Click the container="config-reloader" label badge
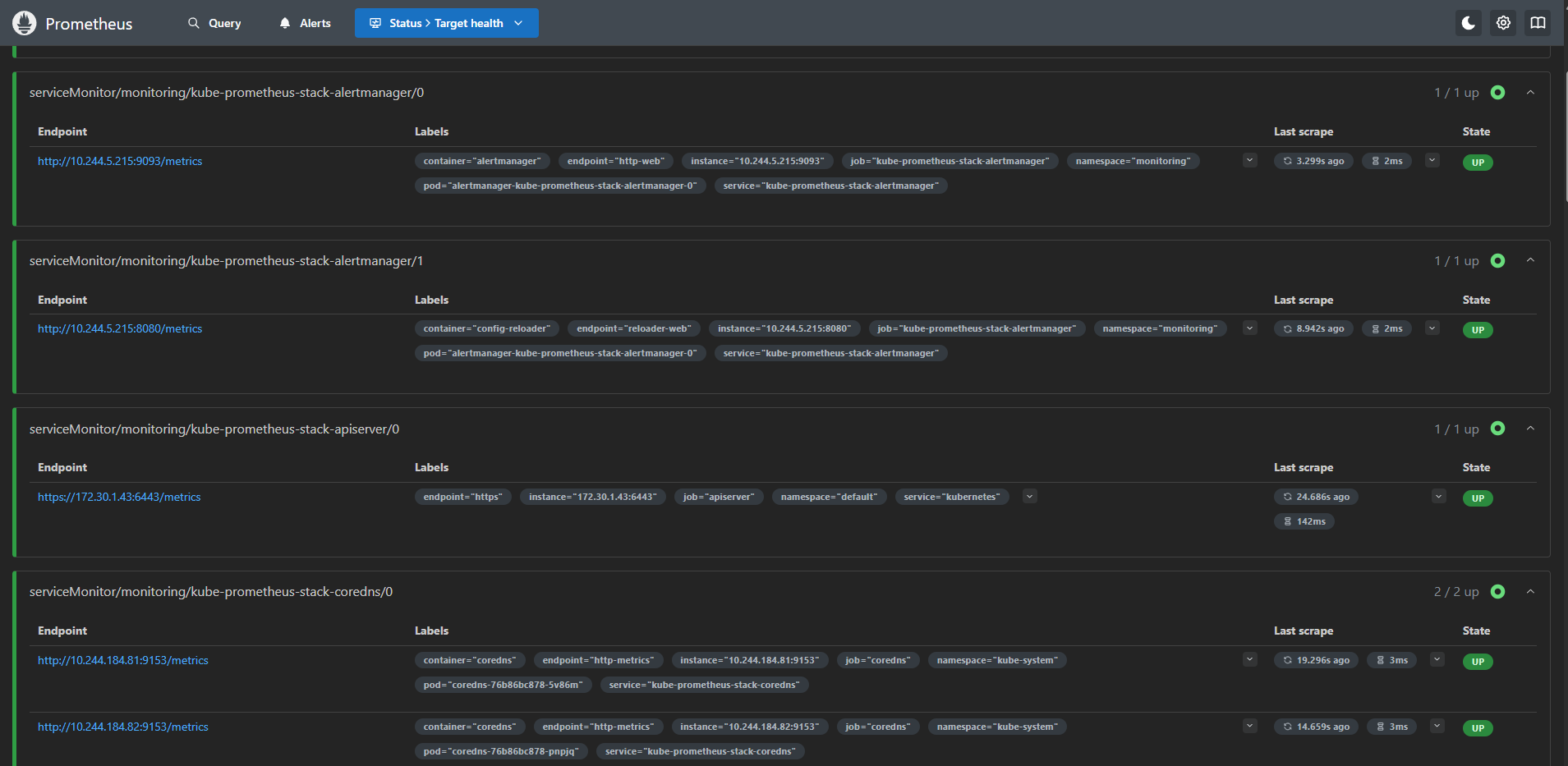Screen dimensions: 1568x766 point(487,328)
